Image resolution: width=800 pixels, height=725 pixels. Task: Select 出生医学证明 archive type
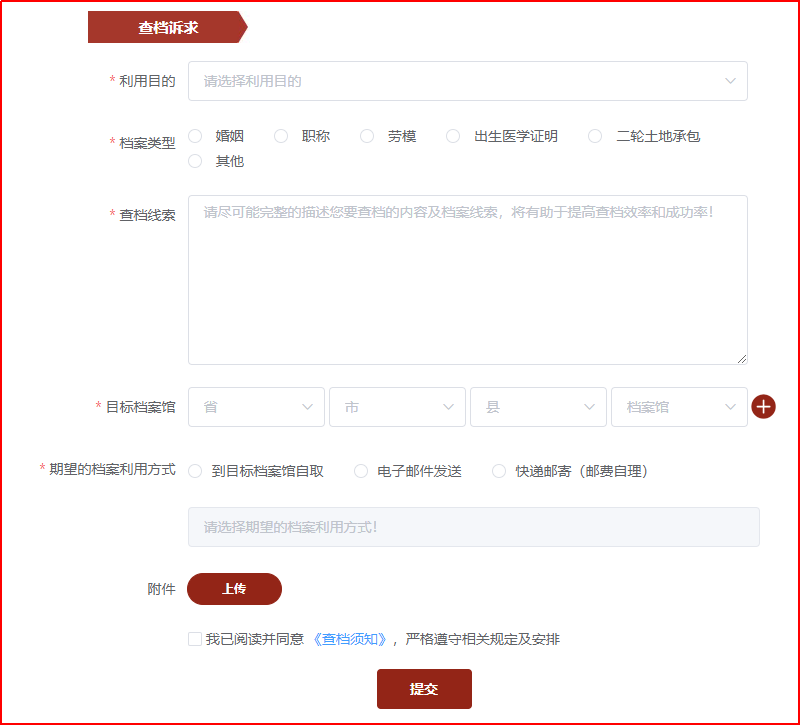pos(453,136)
